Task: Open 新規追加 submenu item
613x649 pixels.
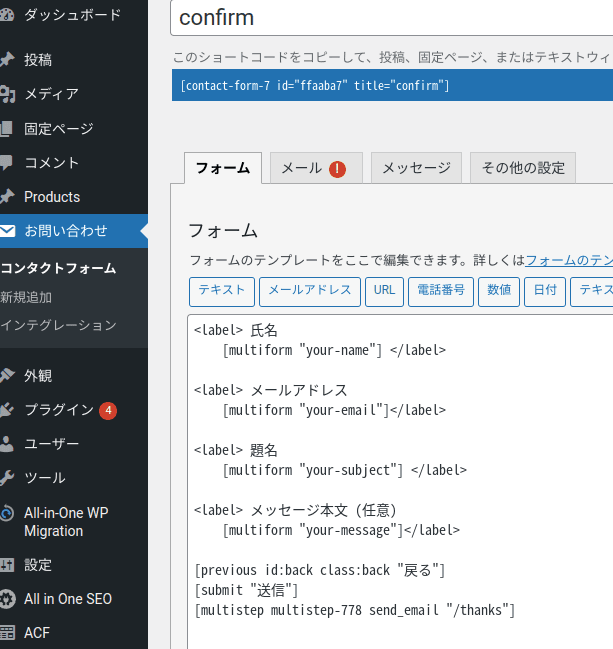Action: (x=26, y=297)
